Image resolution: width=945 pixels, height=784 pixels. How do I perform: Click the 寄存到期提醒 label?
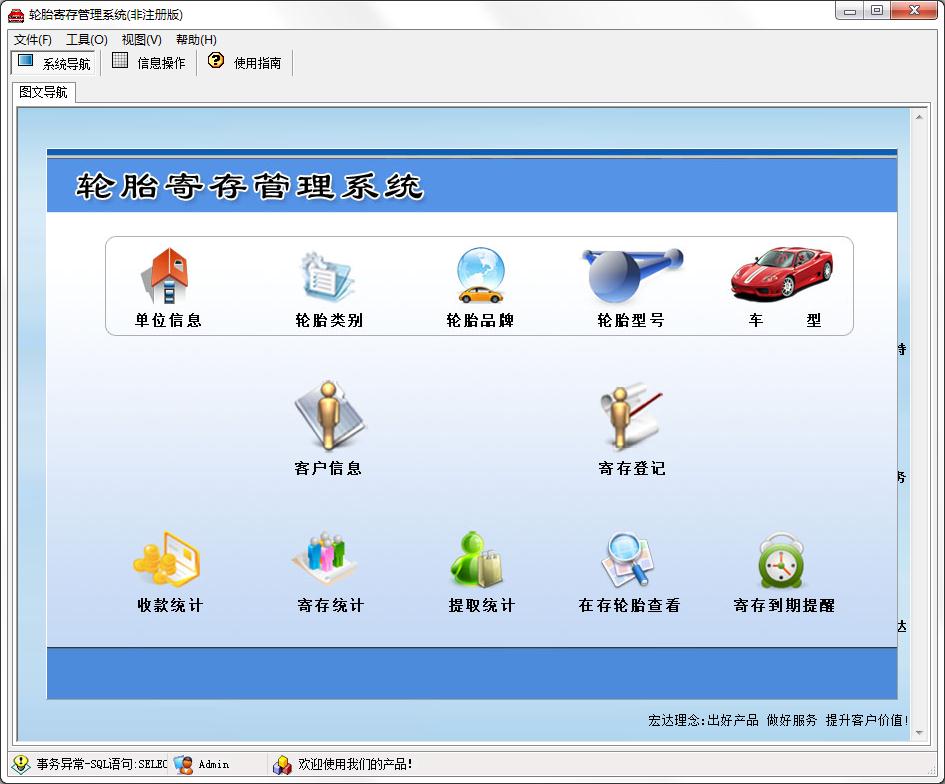784,605
